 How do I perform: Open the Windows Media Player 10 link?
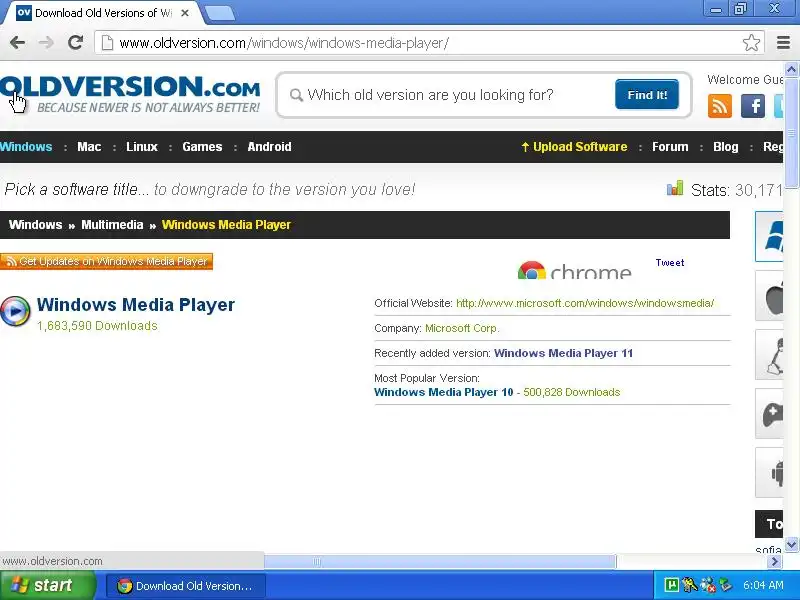click(443, 392)
